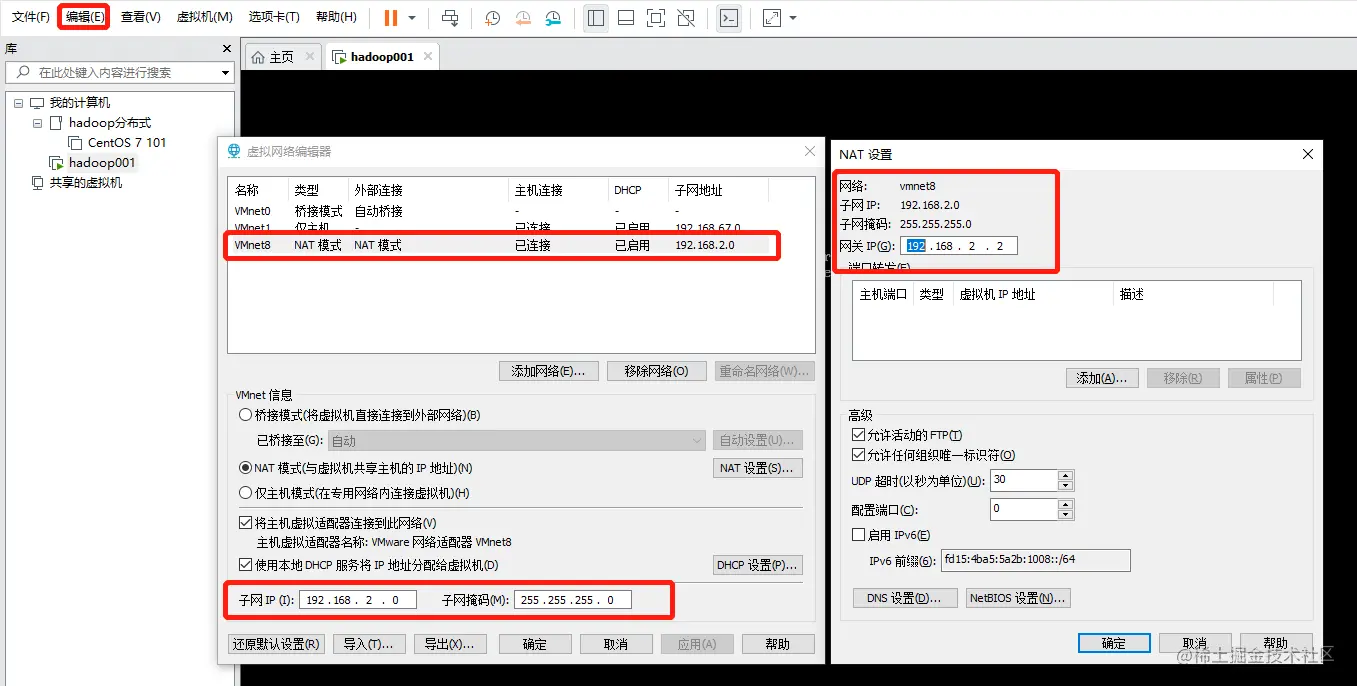1357x686 pixels.
Task: Open the 查看(V) menu
Action: click(141, 17)
